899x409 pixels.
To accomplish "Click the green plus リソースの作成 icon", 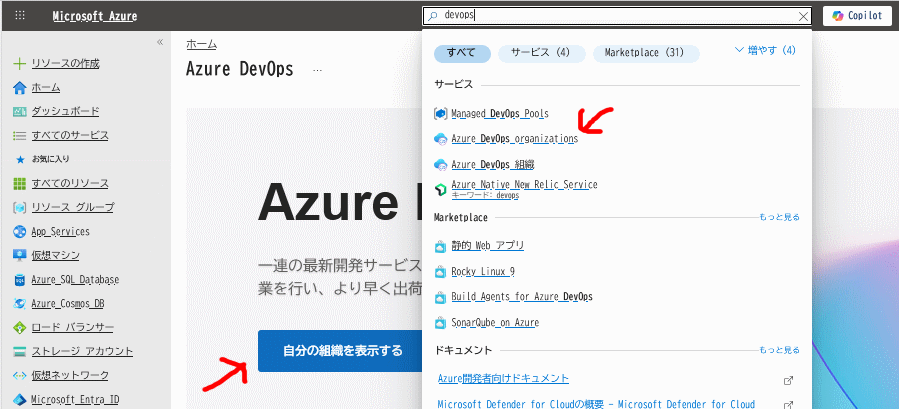I will click(x=20, y=64).
